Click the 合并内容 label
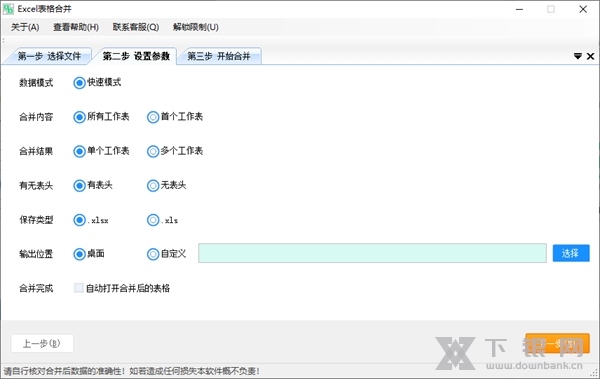The height and width of the screenshot is (379, 600). [36, 117]
